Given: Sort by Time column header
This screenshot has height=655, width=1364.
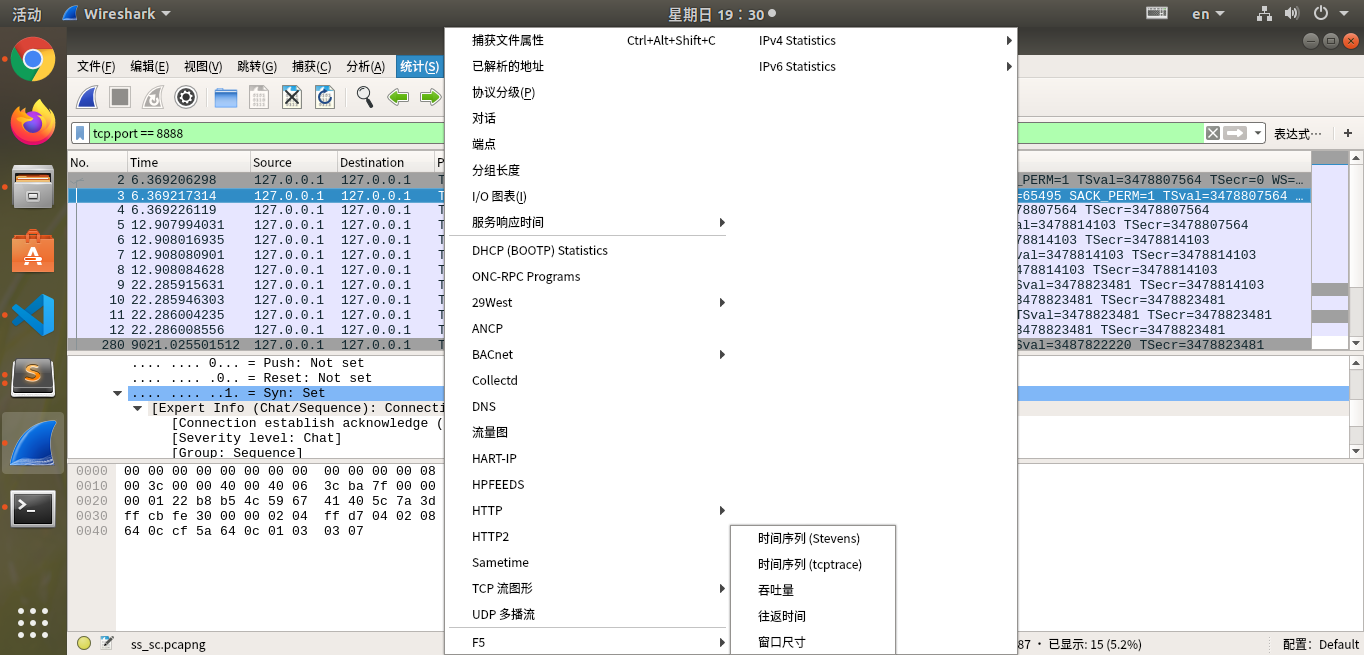Looking at the screenshot, I should click(189, 162).
